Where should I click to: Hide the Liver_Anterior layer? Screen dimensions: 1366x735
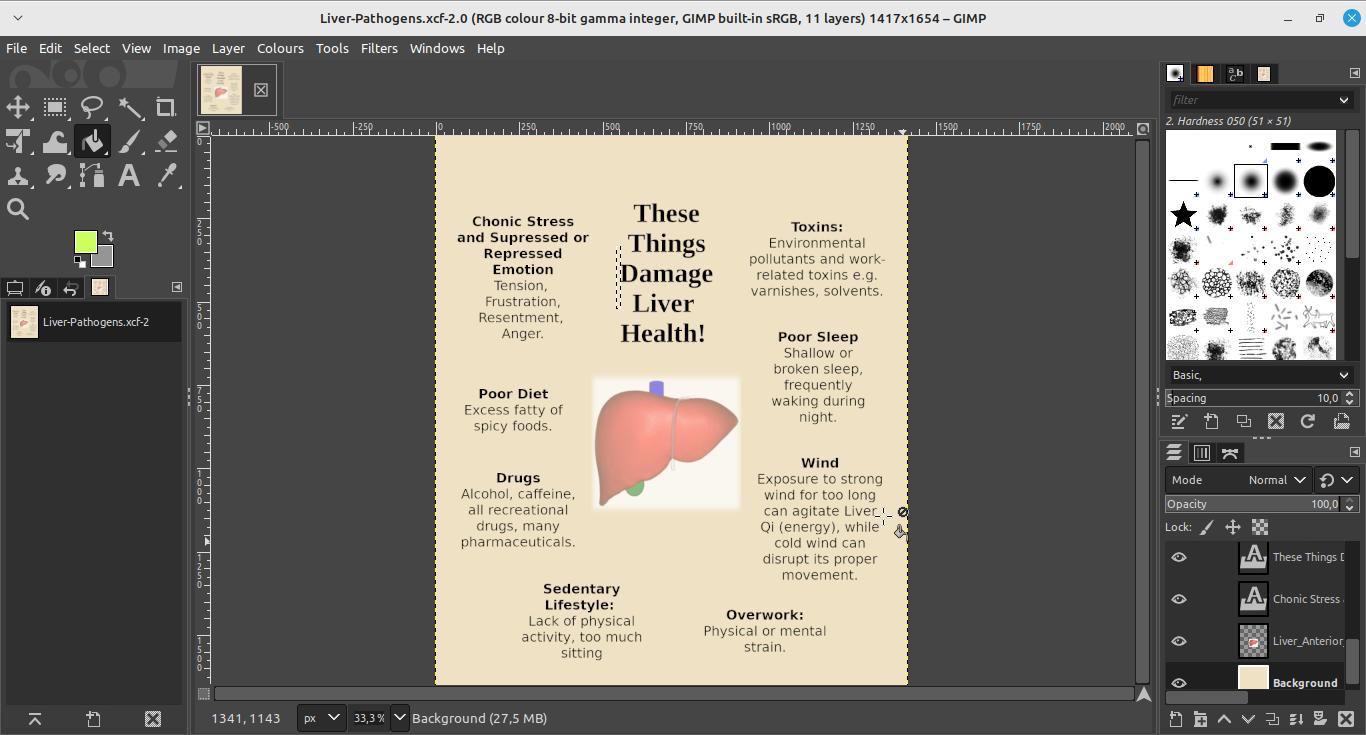click(1179, 641)
